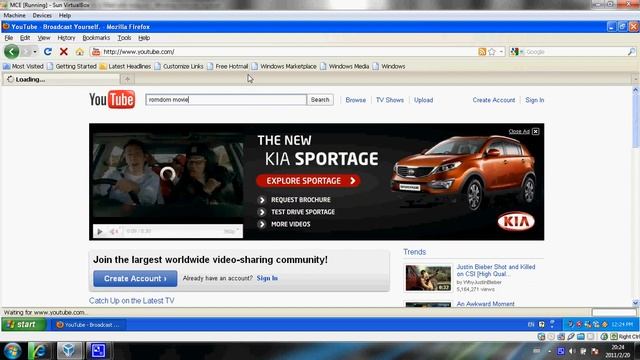Open the TV Shows link
640x360 pixels.
(x=390, y=100)
